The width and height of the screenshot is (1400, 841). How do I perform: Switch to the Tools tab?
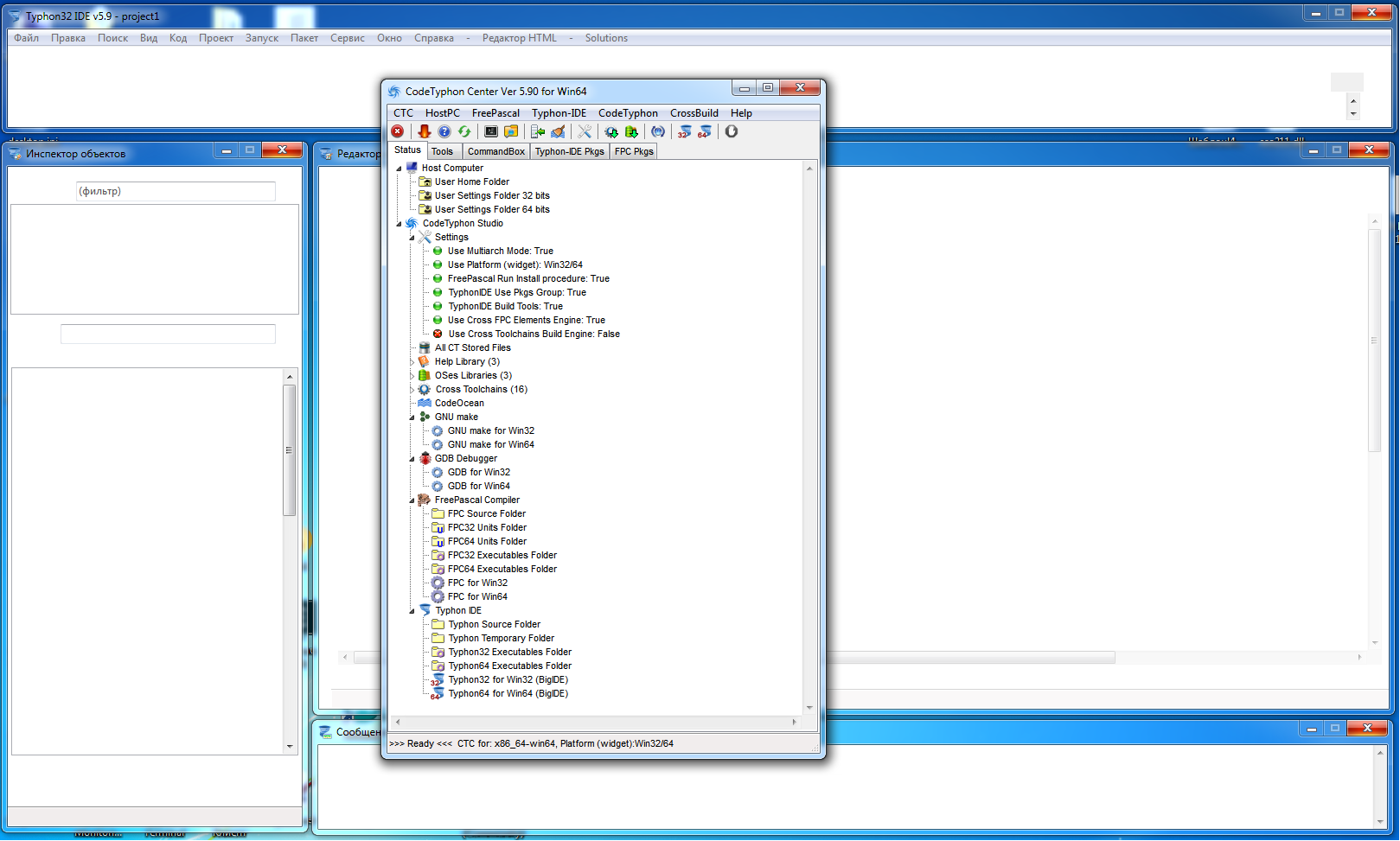443,151
